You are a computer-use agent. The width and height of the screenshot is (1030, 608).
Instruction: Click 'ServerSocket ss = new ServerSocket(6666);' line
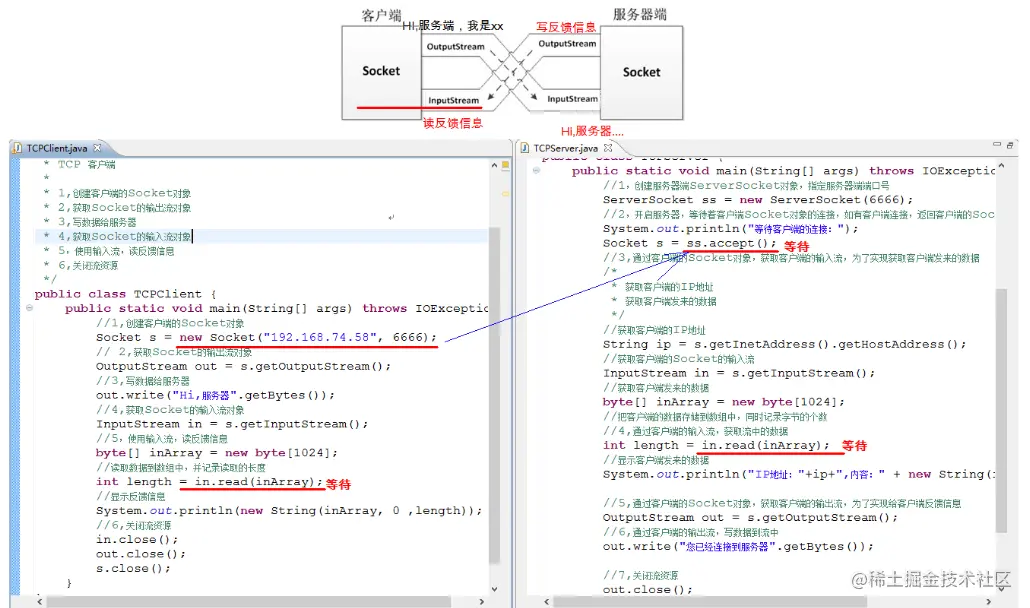click(x=758, y=199)
